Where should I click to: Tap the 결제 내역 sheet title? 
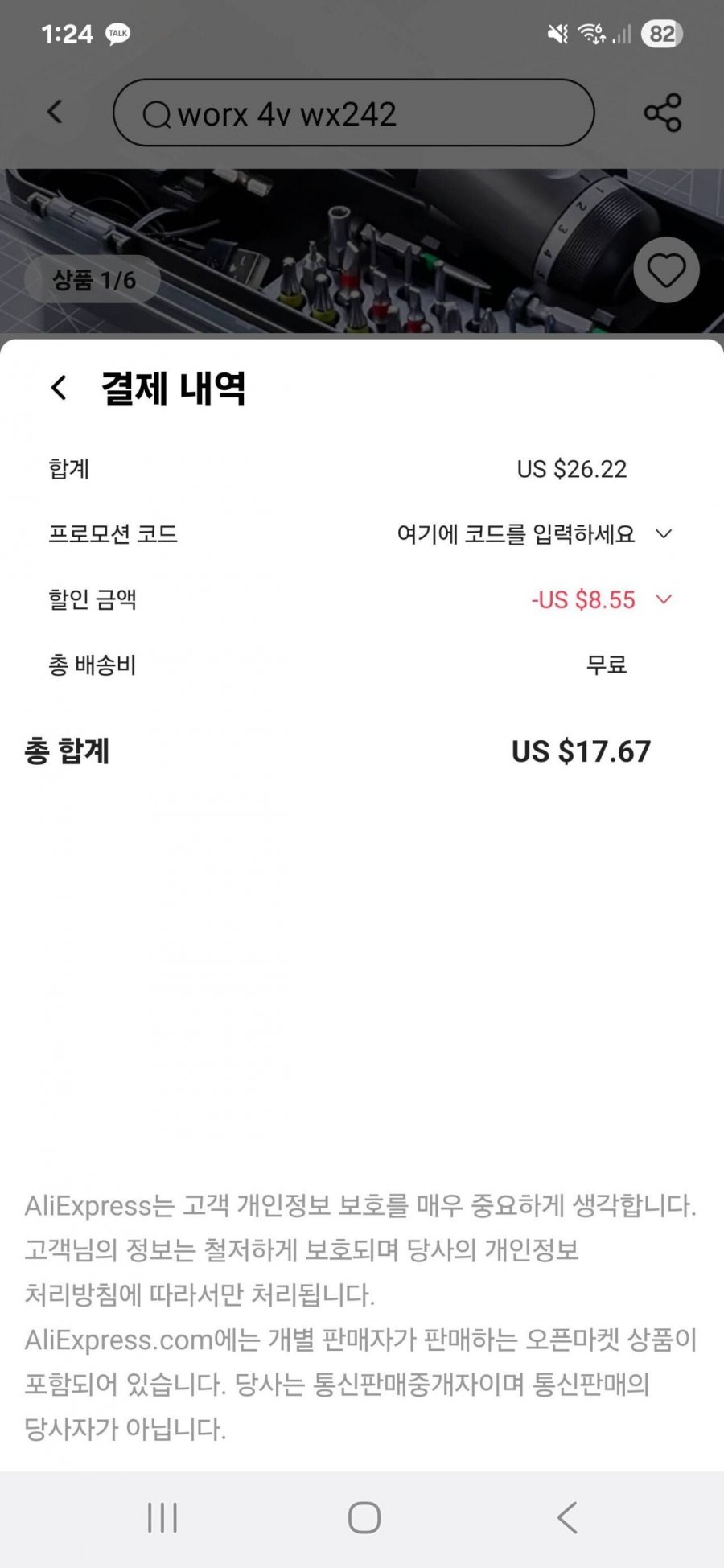(x=173, y=389)
